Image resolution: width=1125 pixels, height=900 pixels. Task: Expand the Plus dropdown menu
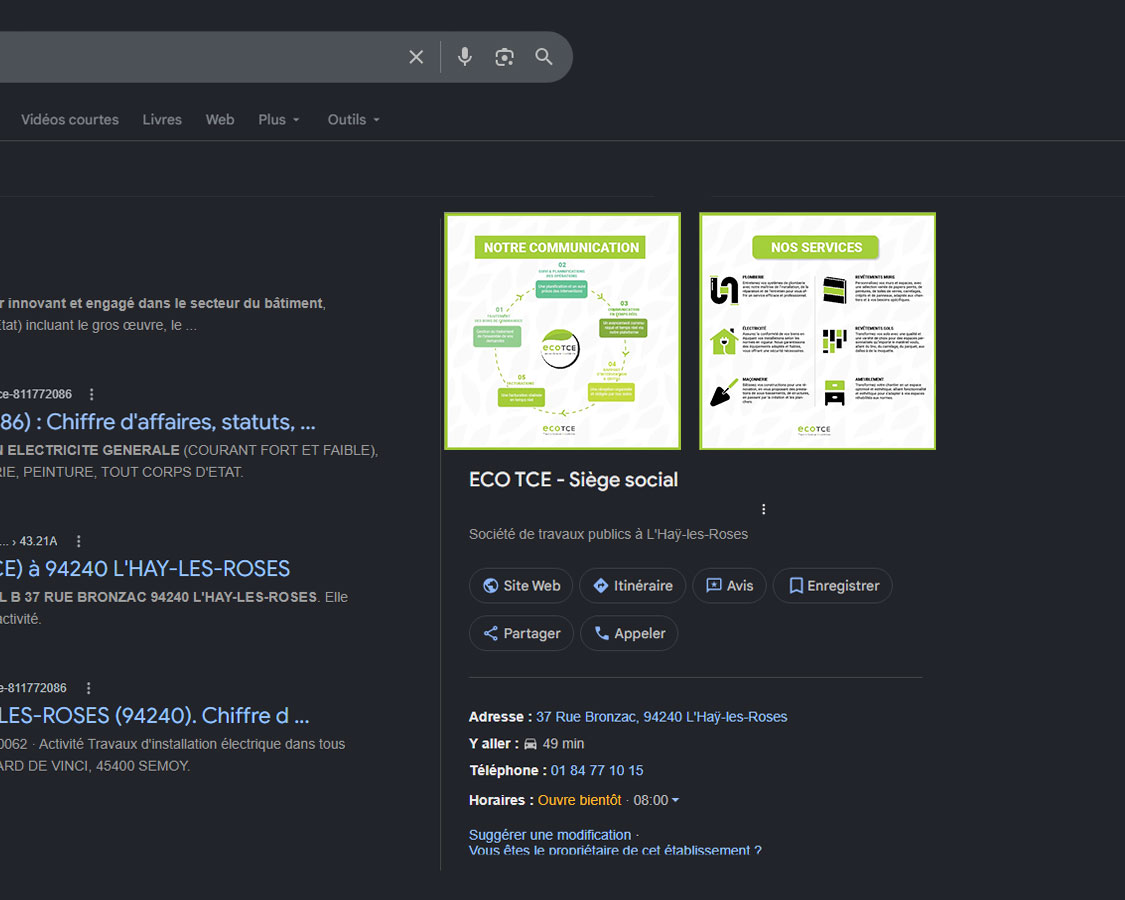279,120
